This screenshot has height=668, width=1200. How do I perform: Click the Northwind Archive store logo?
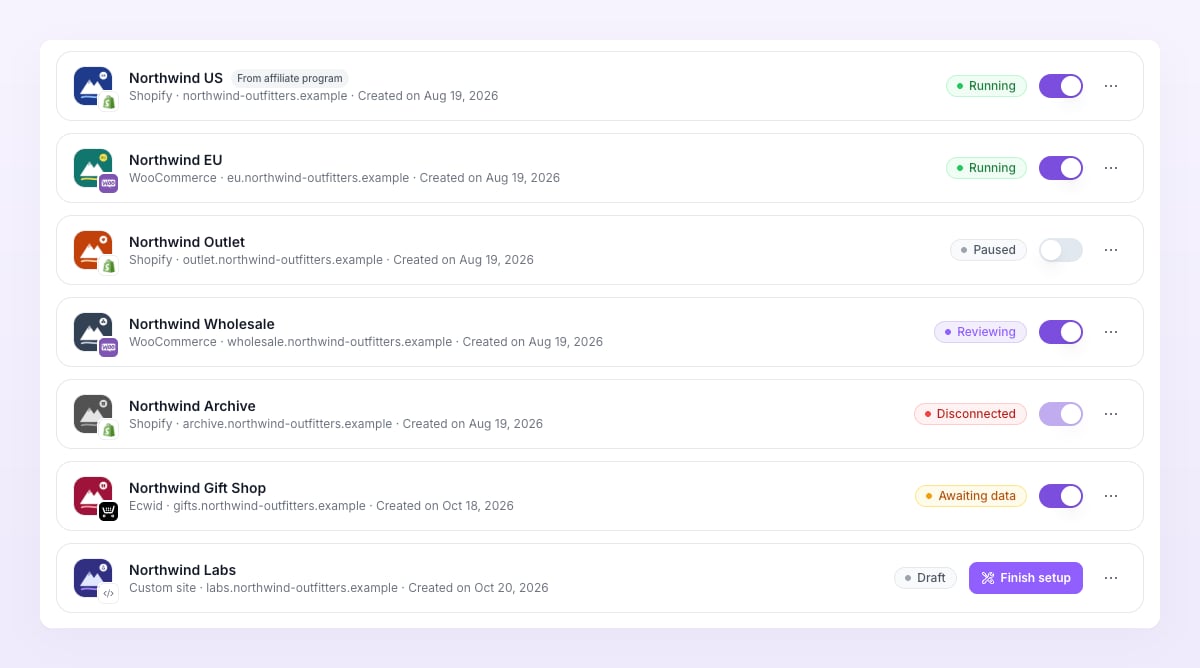(x=93, y=414)
